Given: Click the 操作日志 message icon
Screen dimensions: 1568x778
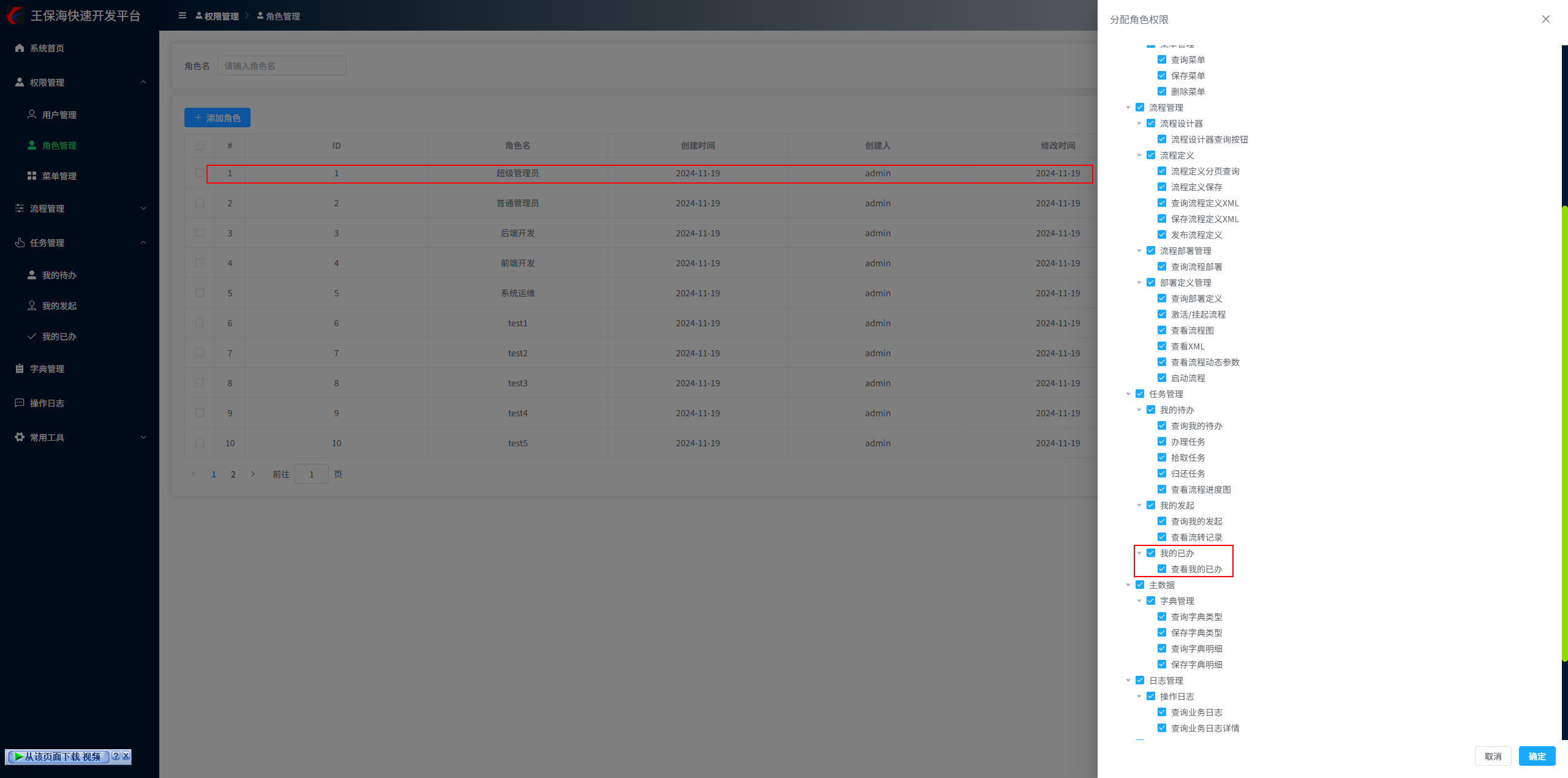Looking at the screenshot, I should (20, 403).
